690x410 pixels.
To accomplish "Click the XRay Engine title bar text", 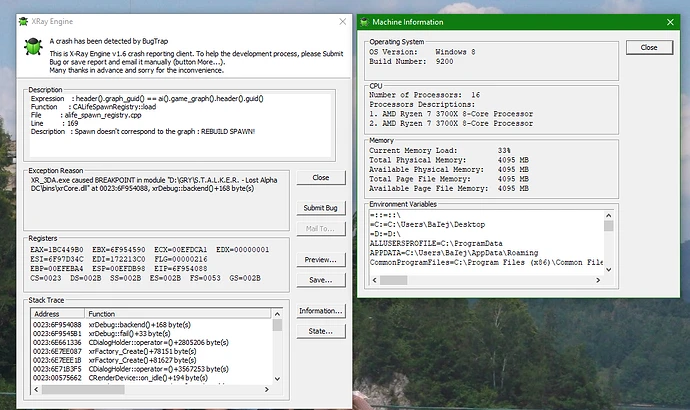I will (52, 22).
